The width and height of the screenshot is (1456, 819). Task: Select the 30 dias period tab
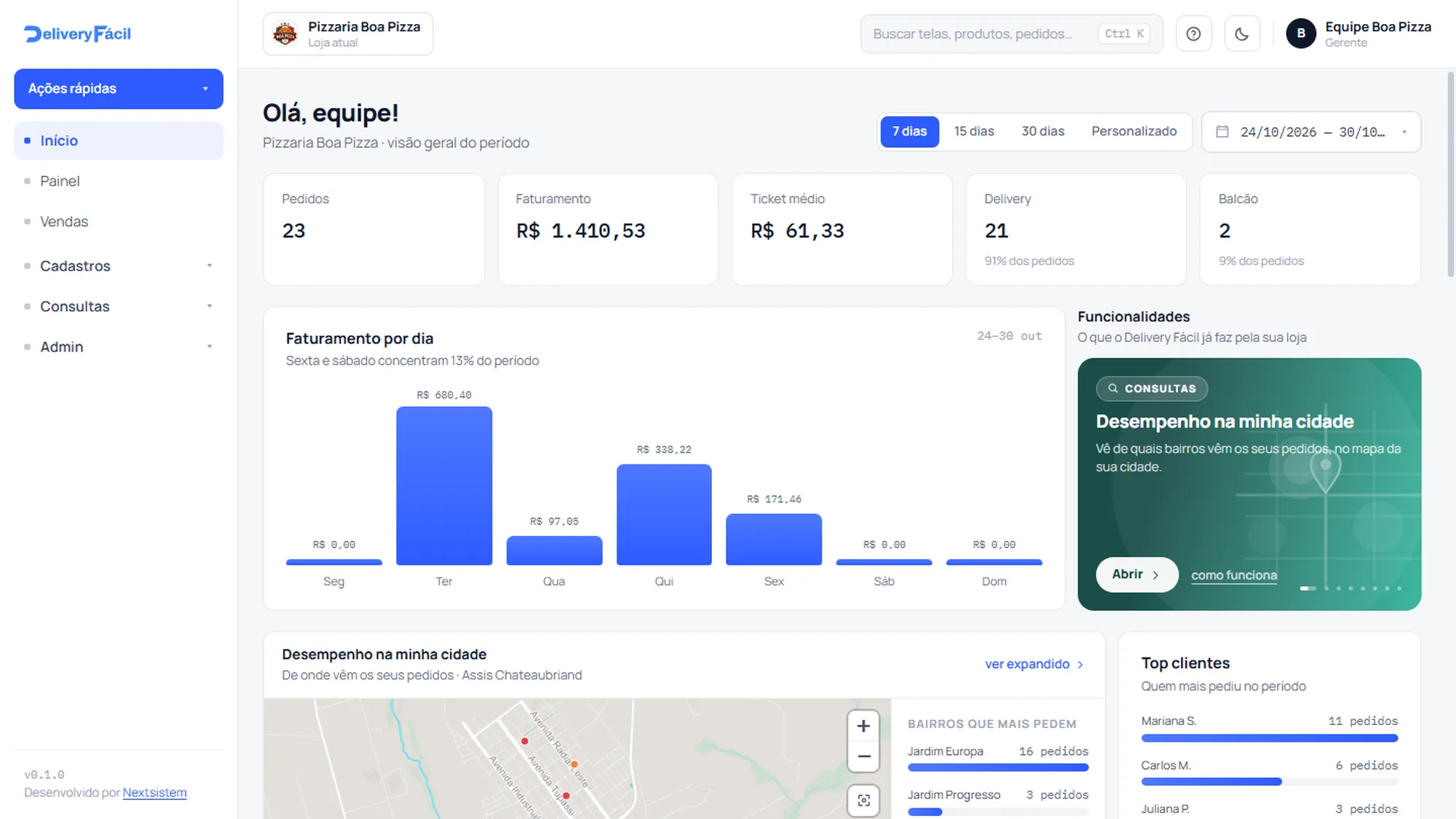[x=1042, y=131]
